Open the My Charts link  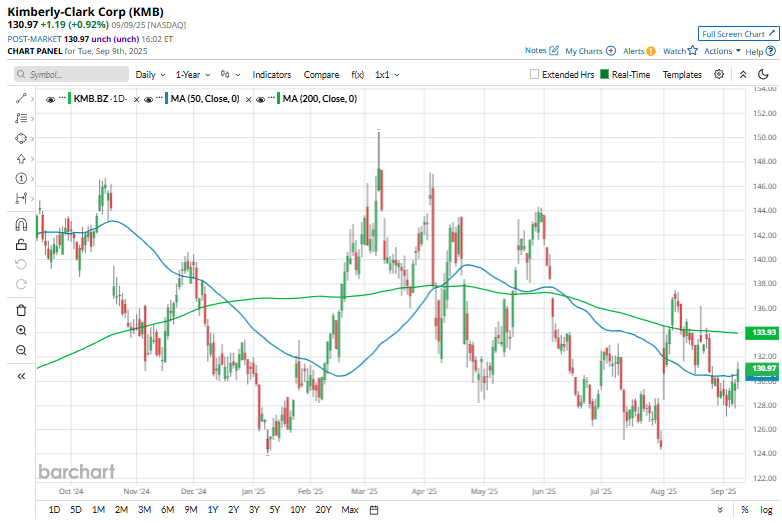[x=584, y=51]
